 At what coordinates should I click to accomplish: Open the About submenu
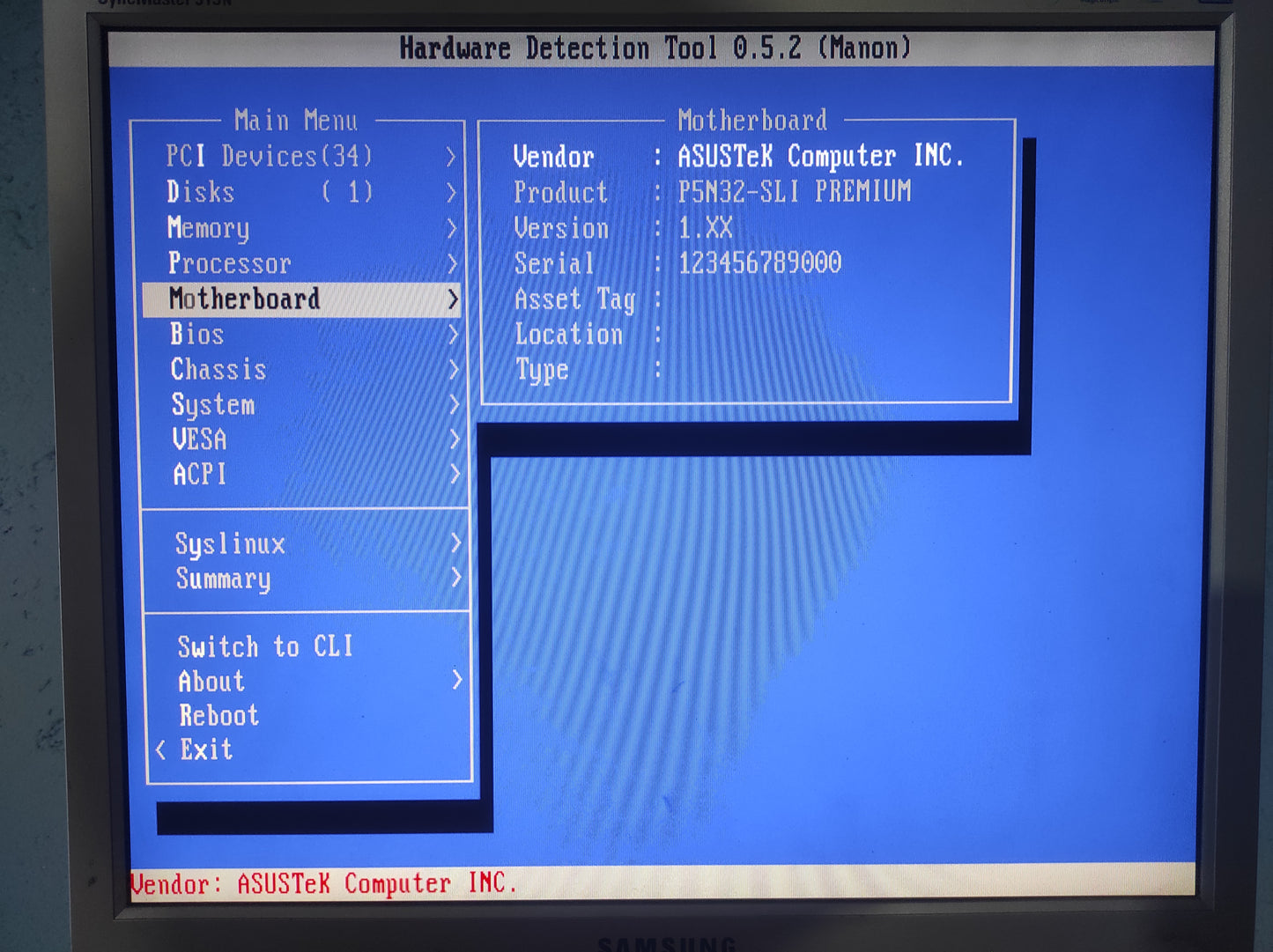[211, 681]
